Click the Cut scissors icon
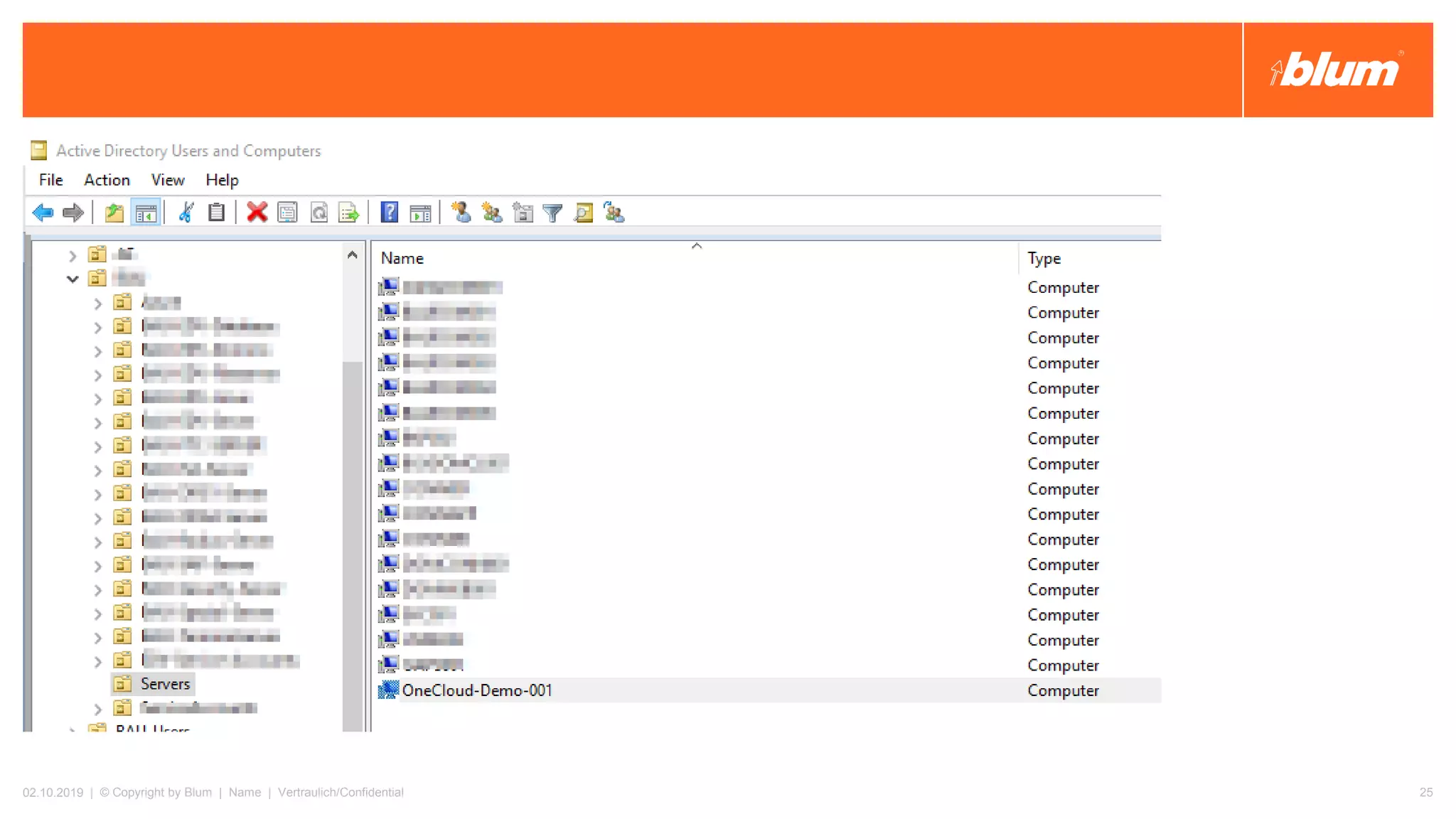 186,213
